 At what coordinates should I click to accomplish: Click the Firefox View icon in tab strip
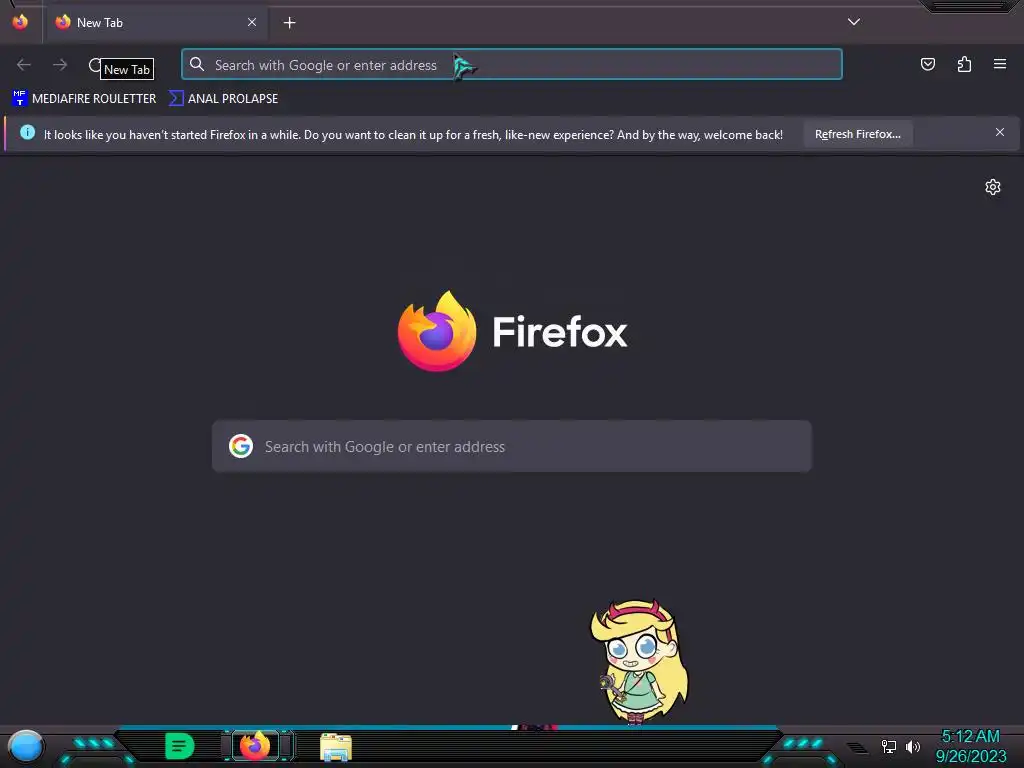pyautogui.click(x=20, y=22)
